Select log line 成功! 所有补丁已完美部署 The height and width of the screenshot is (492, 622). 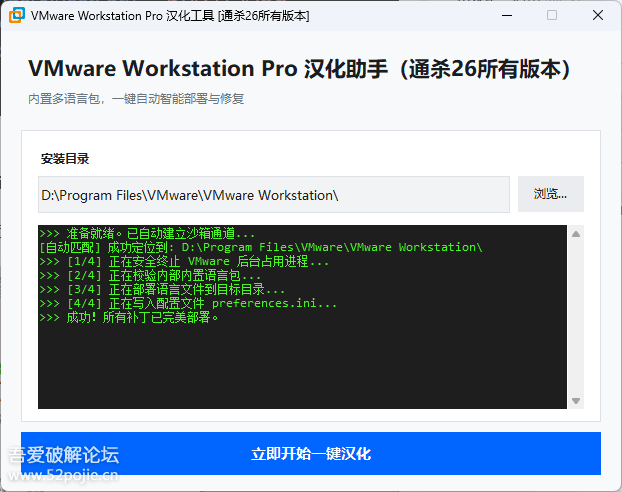[129, 317]
